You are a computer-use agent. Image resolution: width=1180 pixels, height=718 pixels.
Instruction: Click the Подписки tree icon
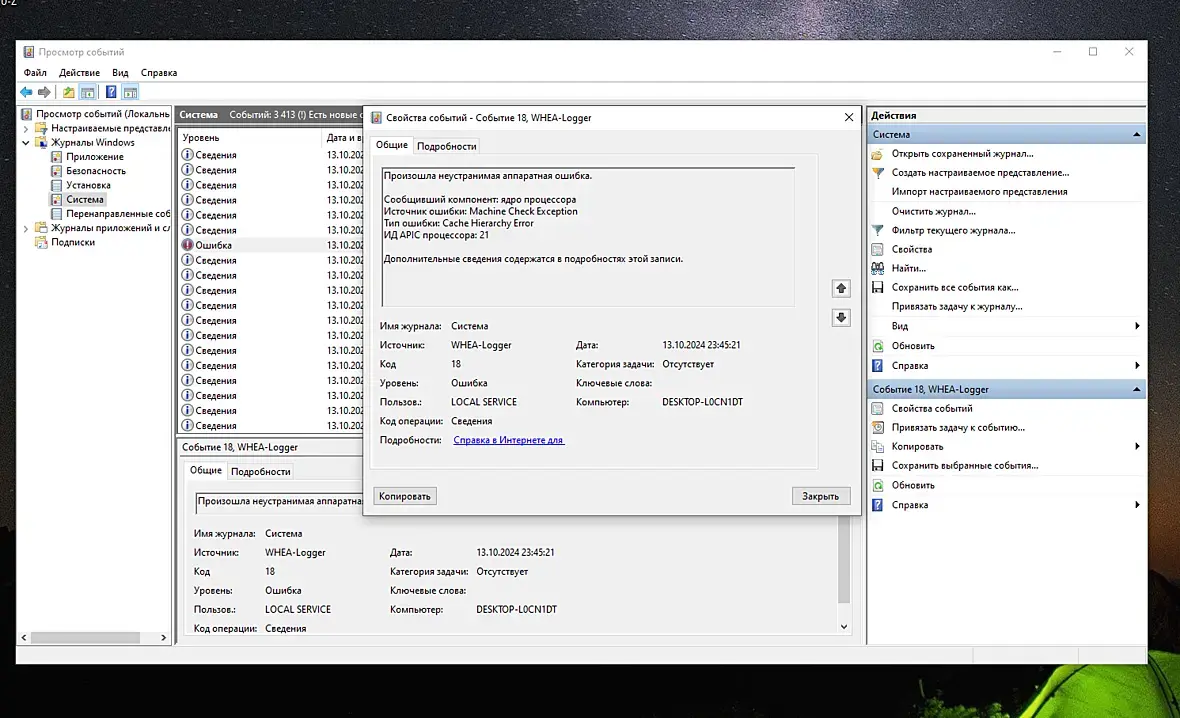[x=41, y=242]
